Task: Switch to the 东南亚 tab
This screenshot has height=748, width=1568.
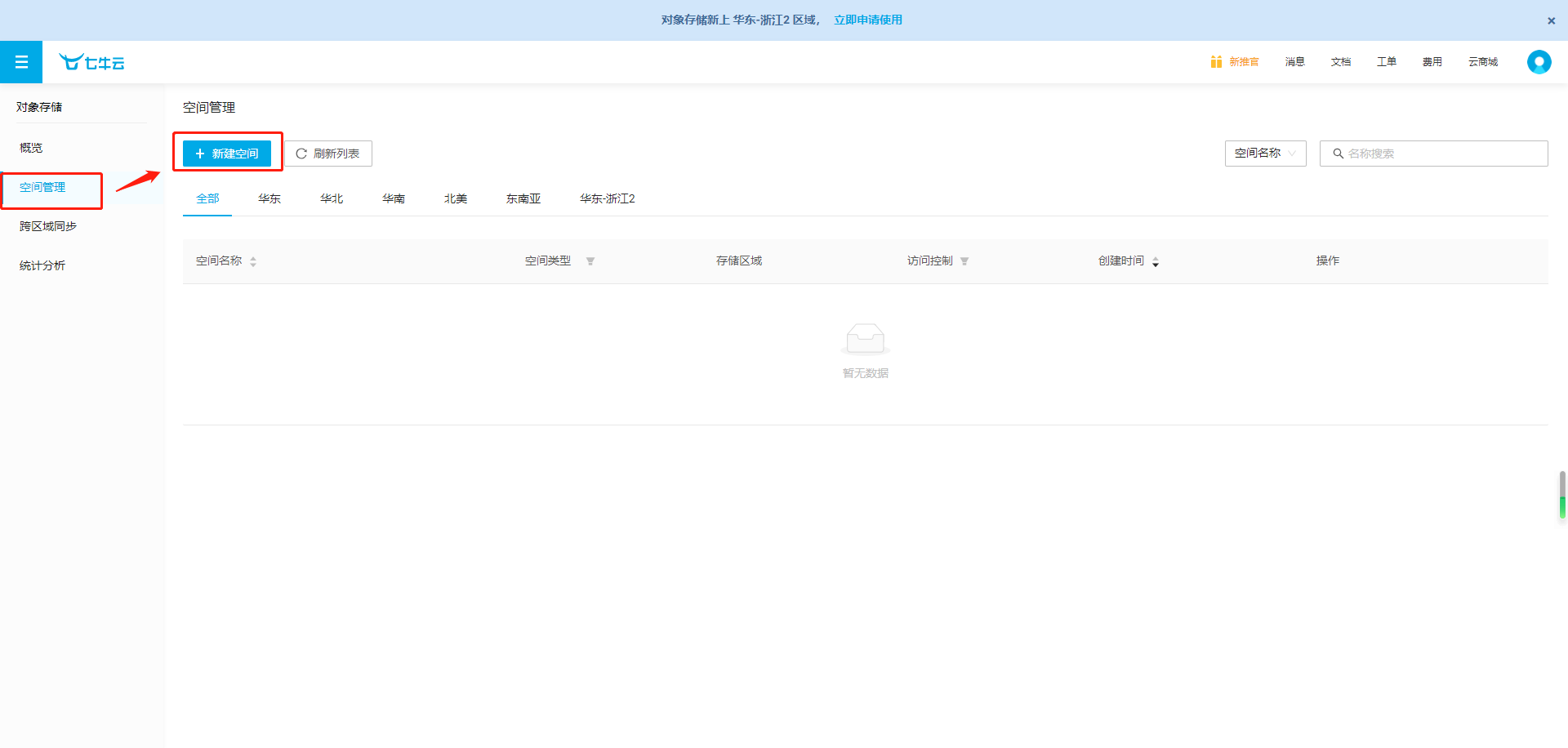Action: click(x=523, y=198)
